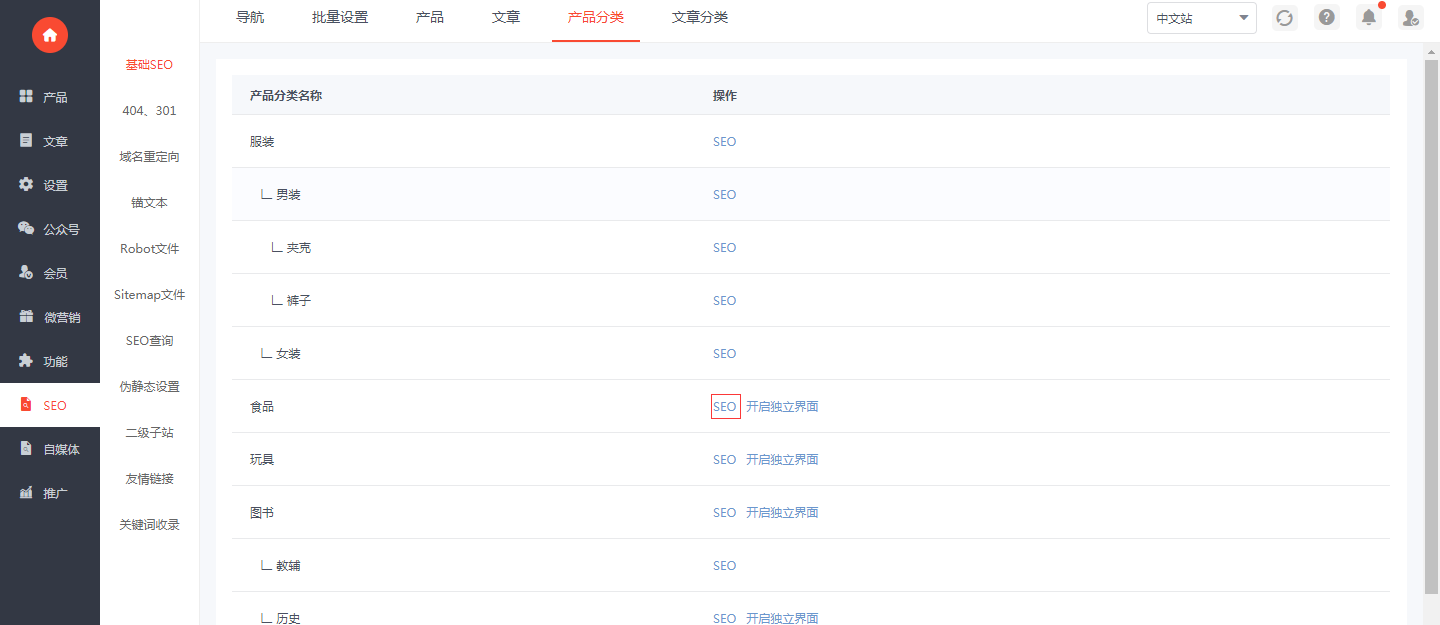The width and height of the screenshot is (1440, 625).
Task: Click 开启独立界面 for 图书 row
Action: click(782, 513)
